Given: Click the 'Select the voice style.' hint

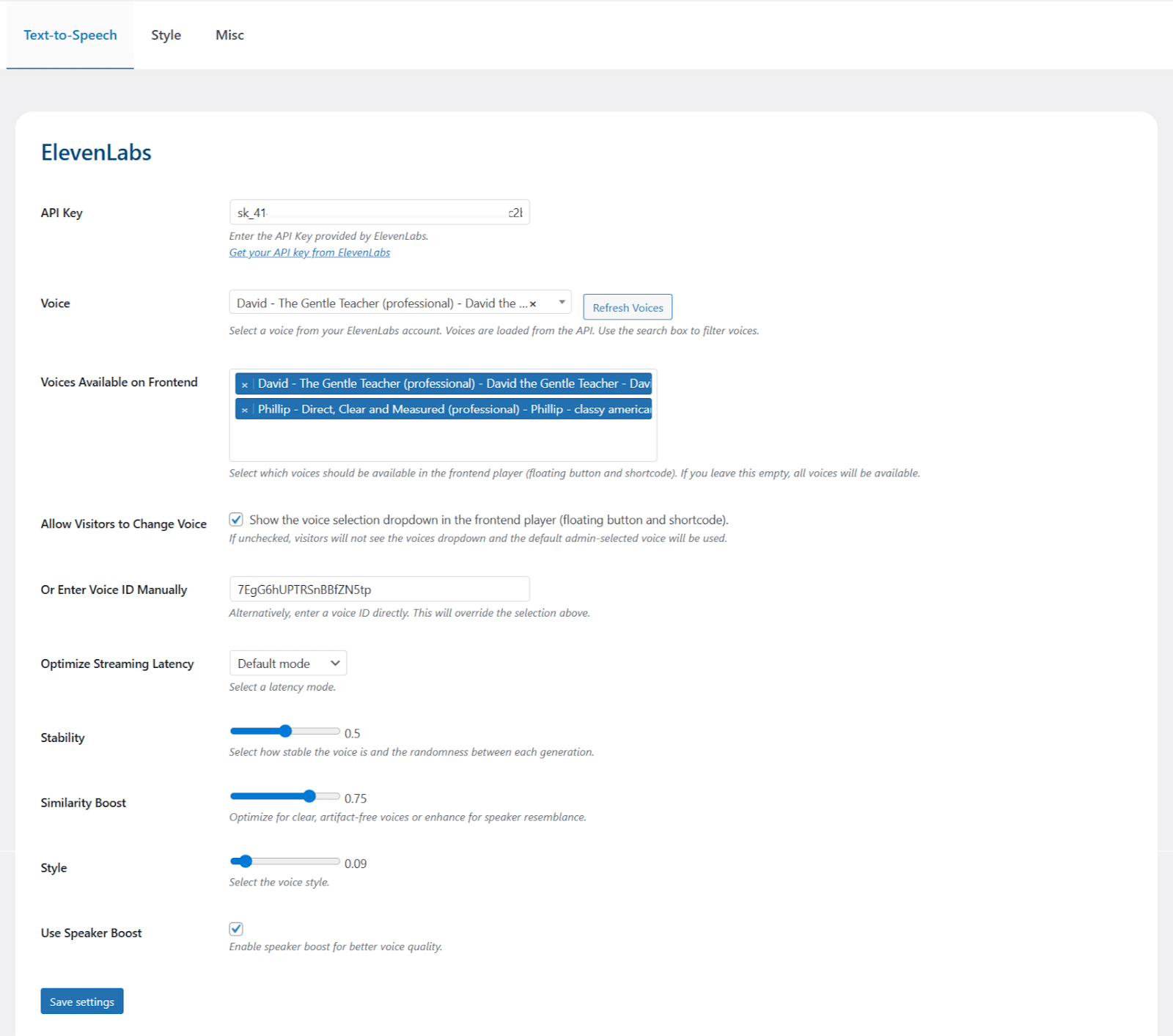Looking at the screenshot, I should click(x=279, y=882).
